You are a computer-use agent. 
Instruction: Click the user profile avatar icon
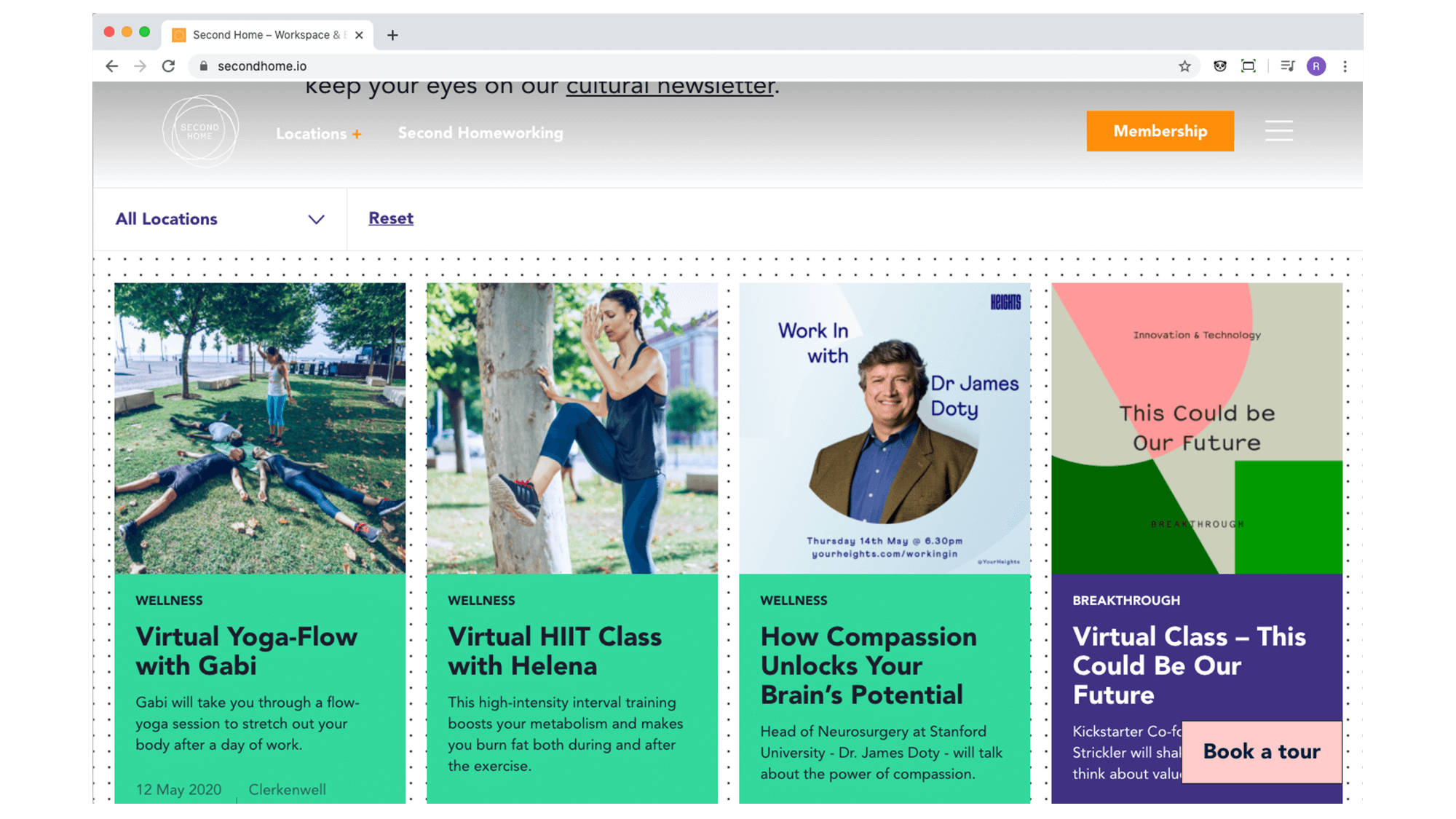[x=1315, y=66]
